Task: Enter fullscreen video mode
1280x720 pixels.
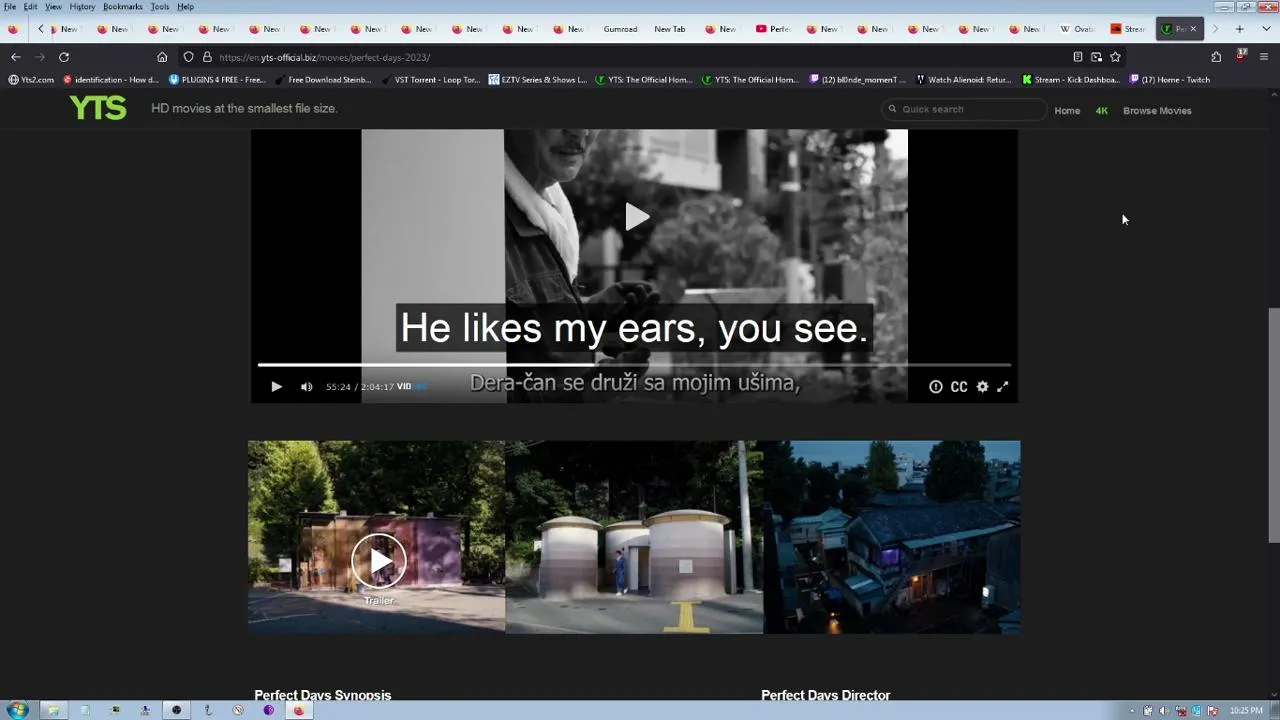Action: [x=1003, y=387]
